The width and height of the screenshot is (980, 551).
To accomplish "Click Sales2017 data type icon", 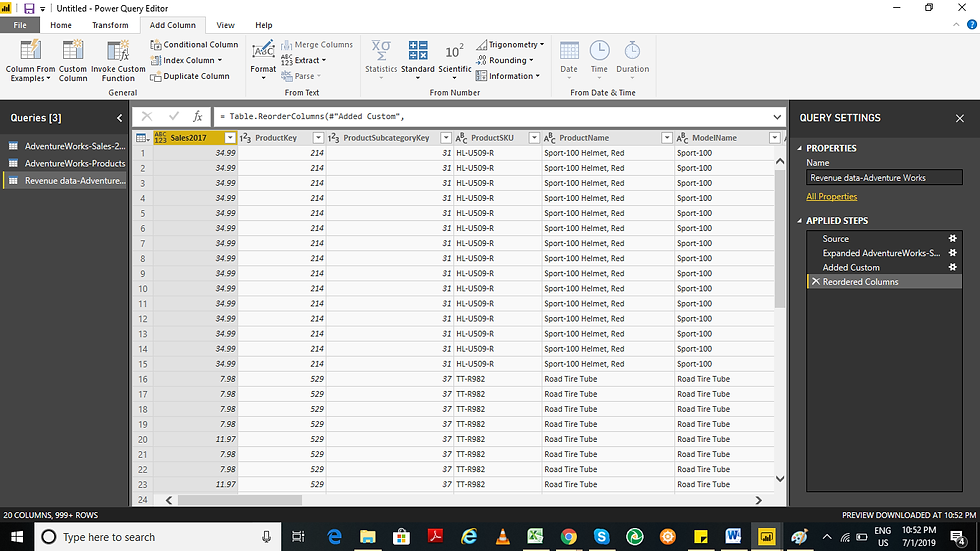I will click(x=161, y=137).
